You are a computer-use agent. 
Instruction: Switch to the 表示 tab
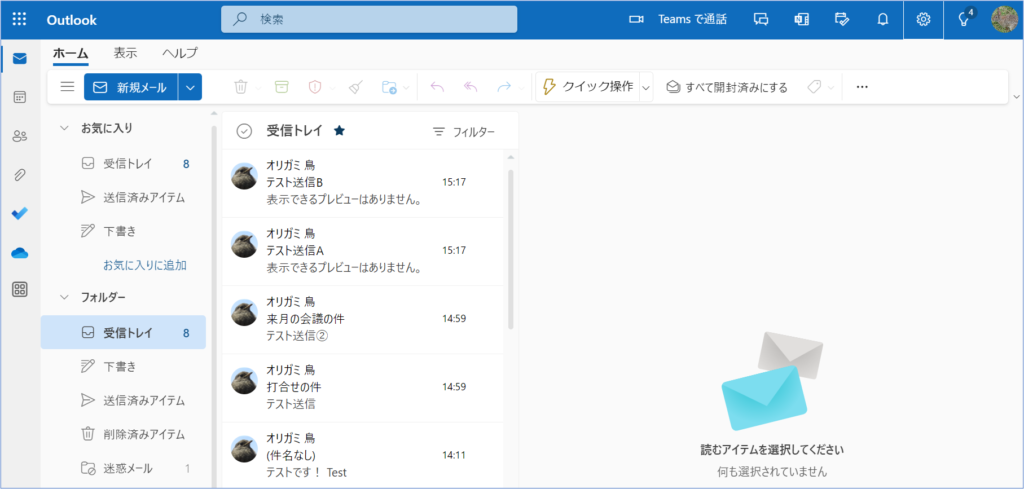coord(125,53)
